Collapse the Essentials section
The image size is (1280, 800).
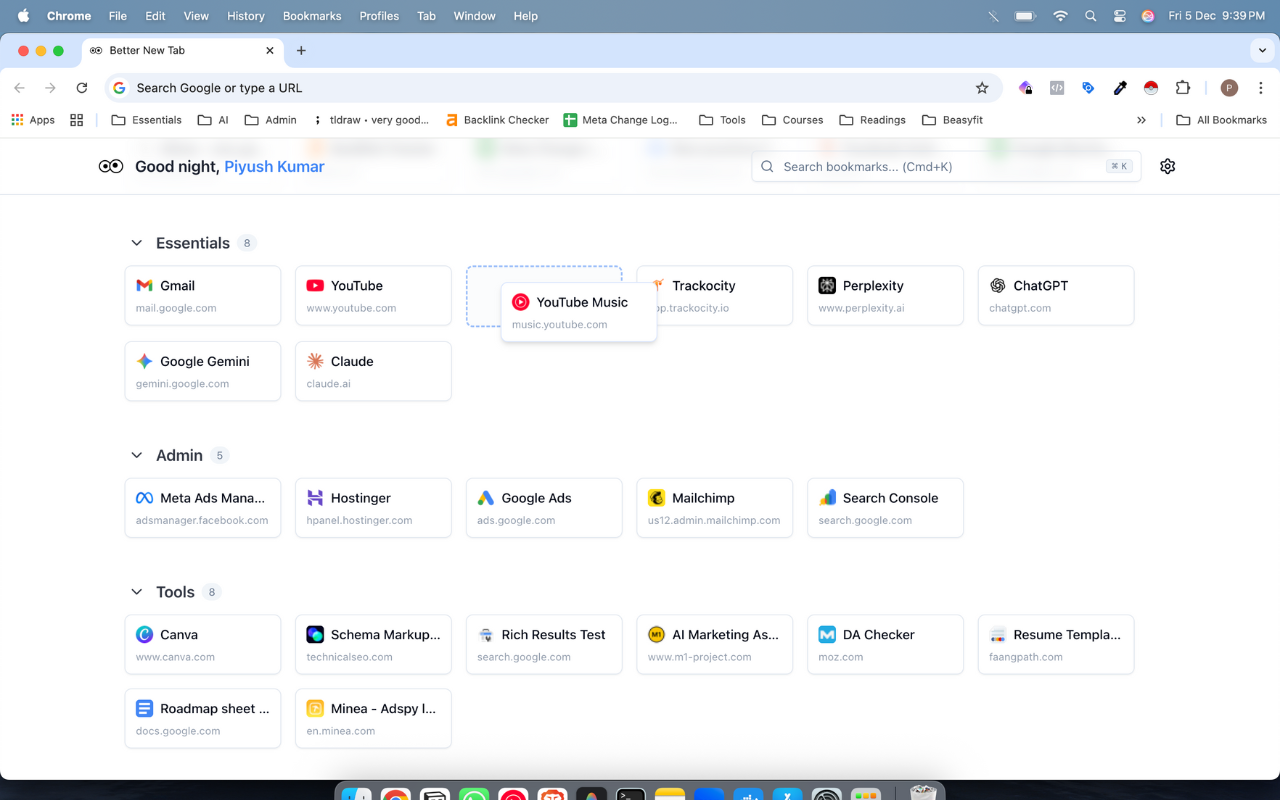(x=137, y=242)
